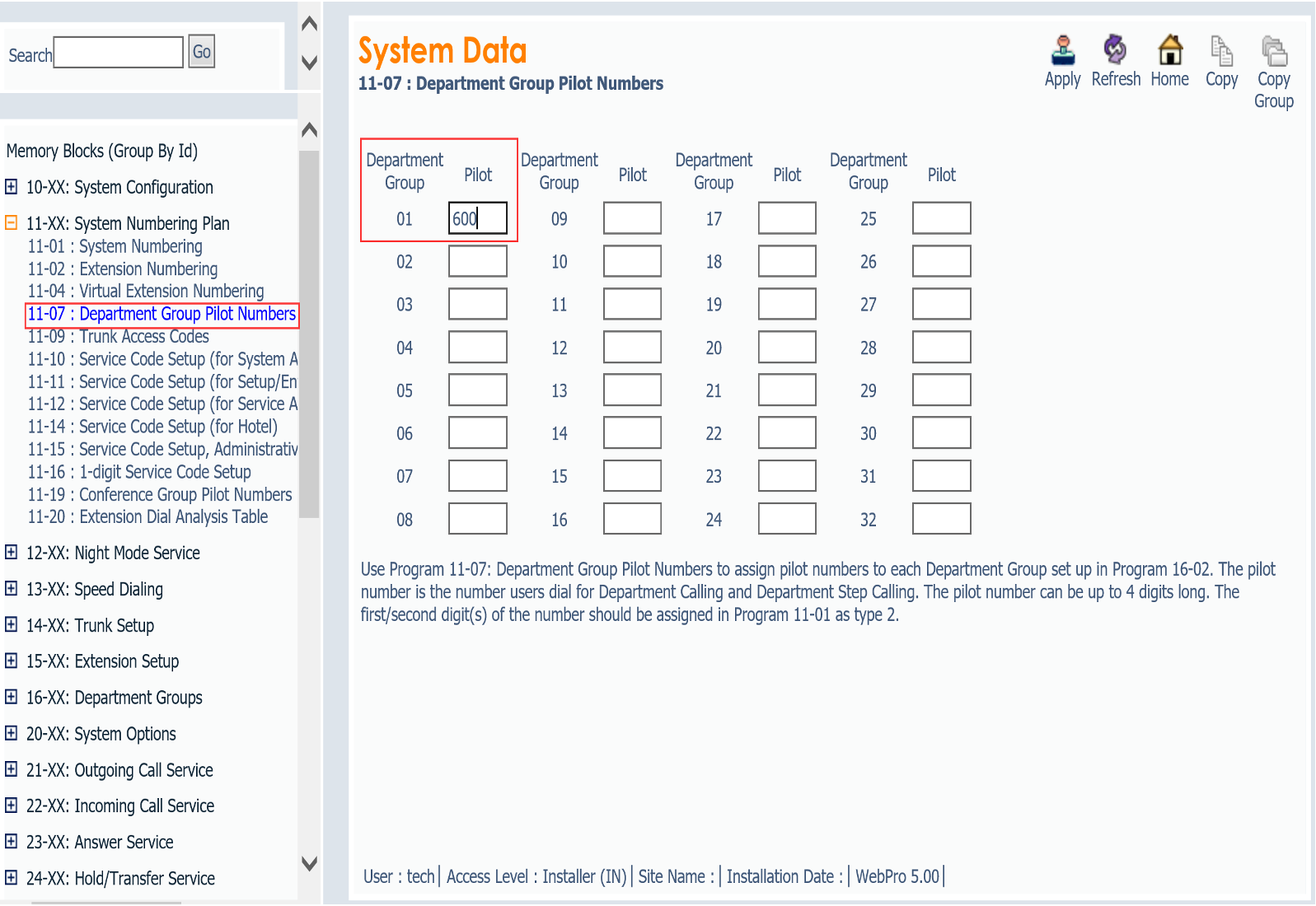Viewport: 1316px width, 906px height.
Task: Click the Refresh icon
Action: pyautogui.click(x=1115, y=50)
